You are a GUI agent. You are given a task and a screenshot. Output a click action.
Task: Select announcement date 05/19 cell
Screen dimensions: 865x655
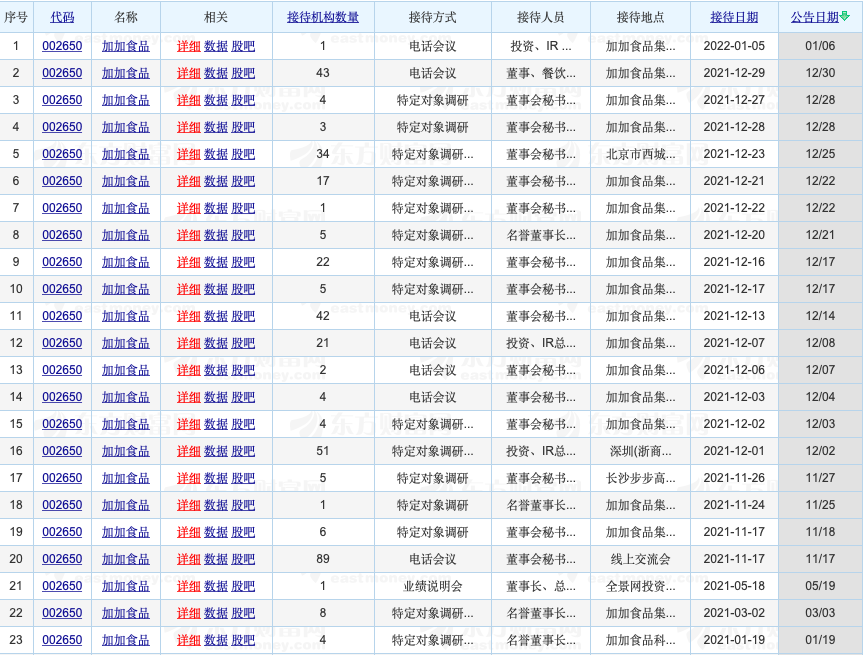[820, 586]
